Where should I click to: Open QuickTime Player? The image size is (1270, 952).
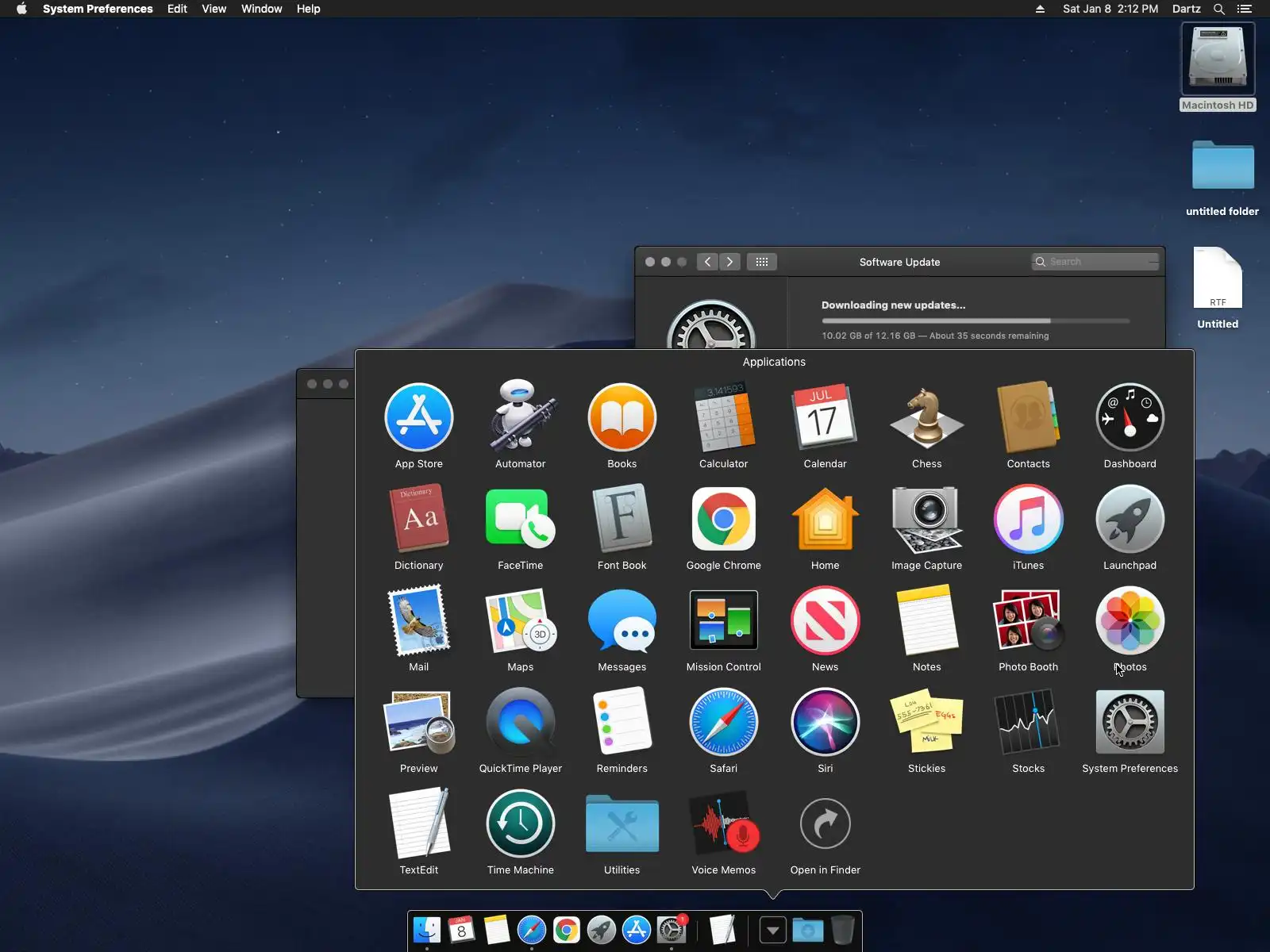[x=521, y=723]
